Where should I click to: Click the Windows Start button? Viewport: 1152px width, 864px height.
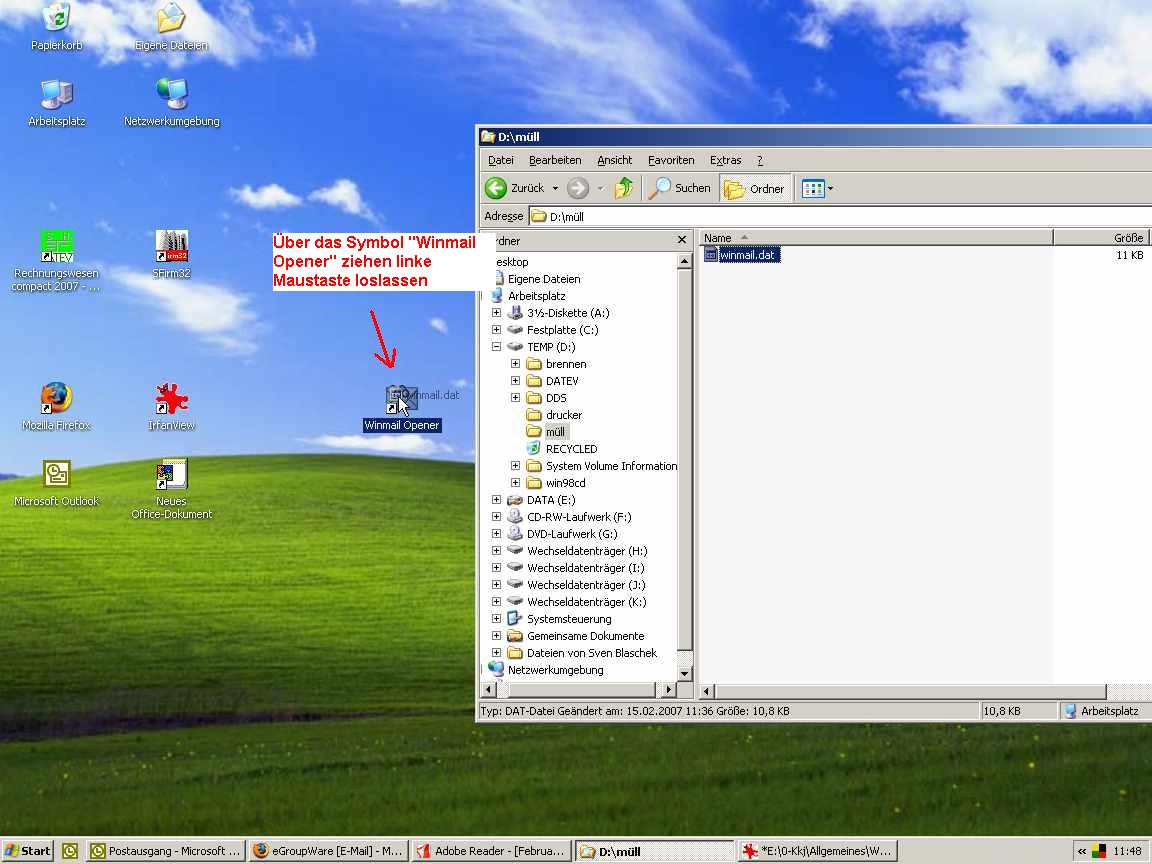pos(28,851)
